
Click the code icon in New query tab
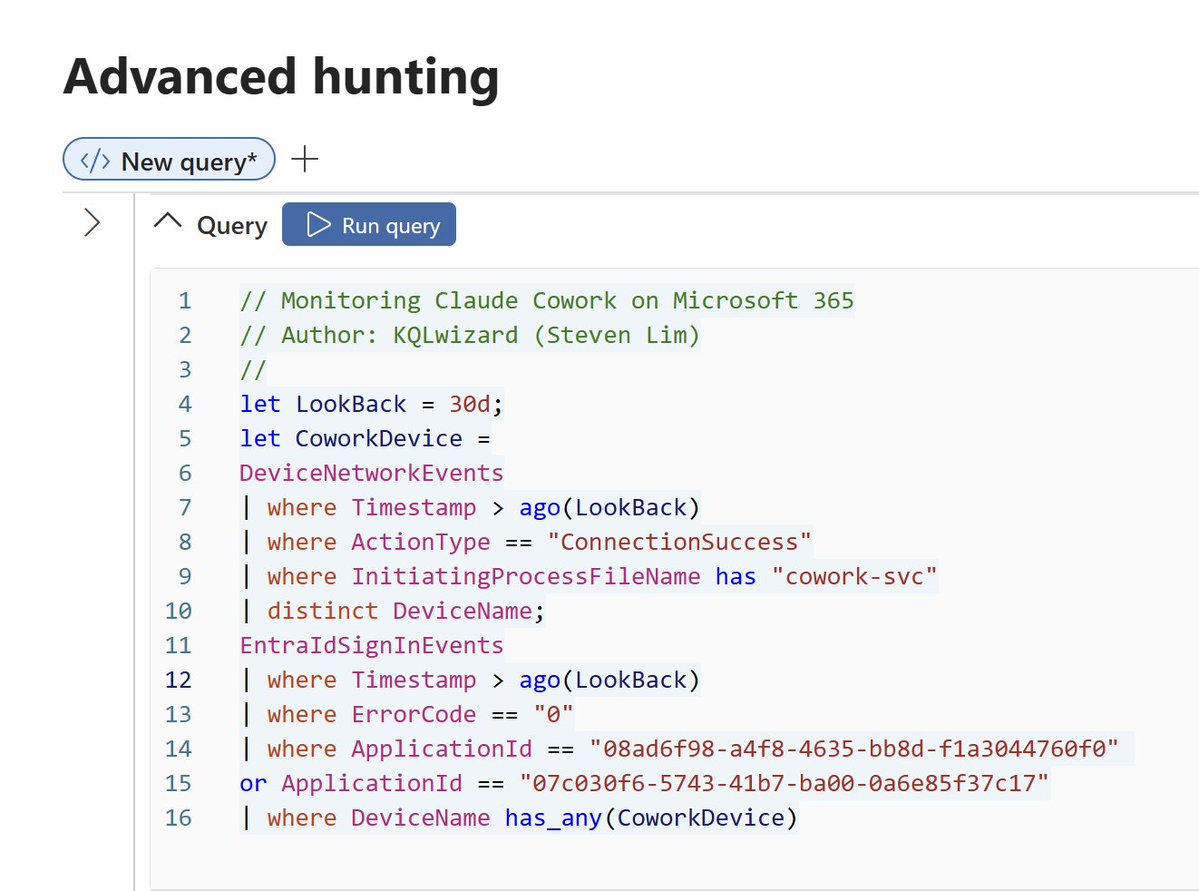coord(96,161)
